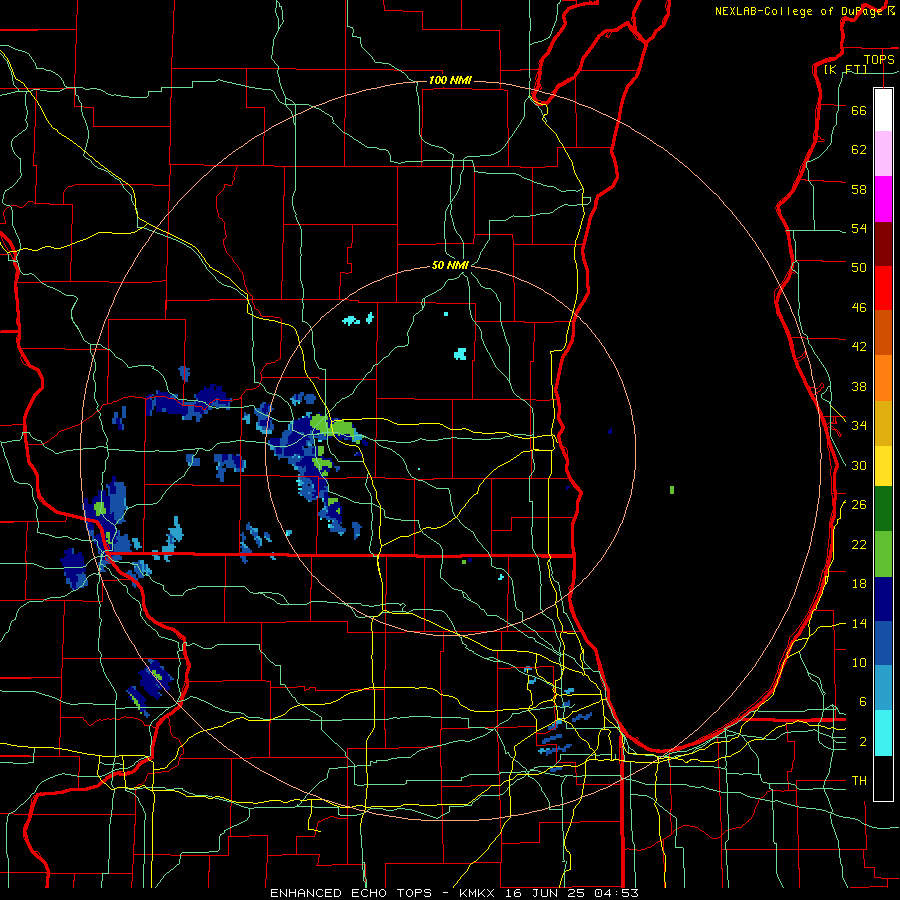Click the 18 legend value
This screenshot has height=900, width=900.
point(859,584)
